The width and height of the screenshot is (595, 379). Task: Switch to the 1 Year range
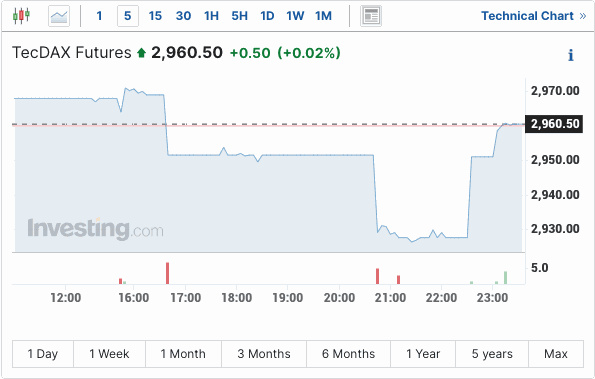pos(423,354)
